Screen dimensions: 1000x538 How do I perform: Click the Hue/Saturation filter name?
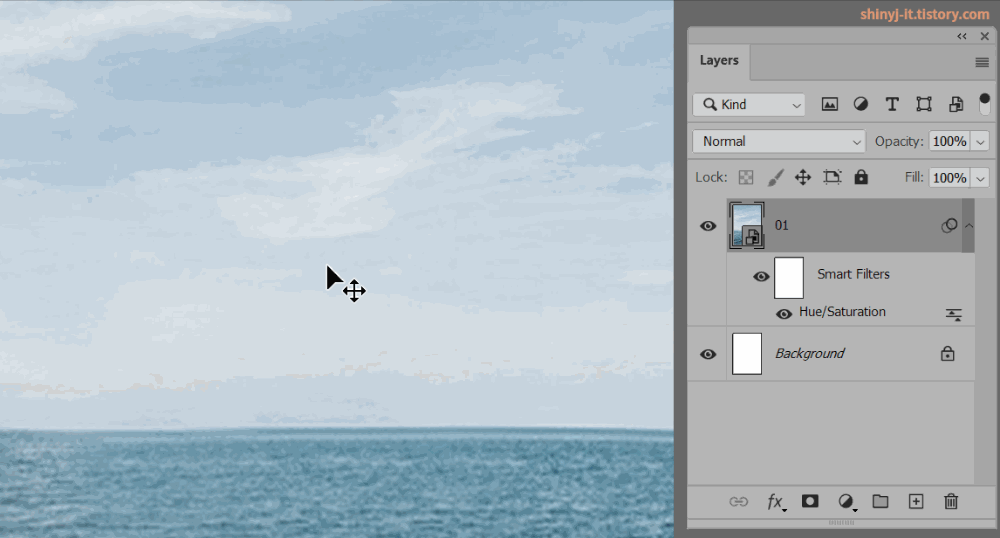(842, 312)
